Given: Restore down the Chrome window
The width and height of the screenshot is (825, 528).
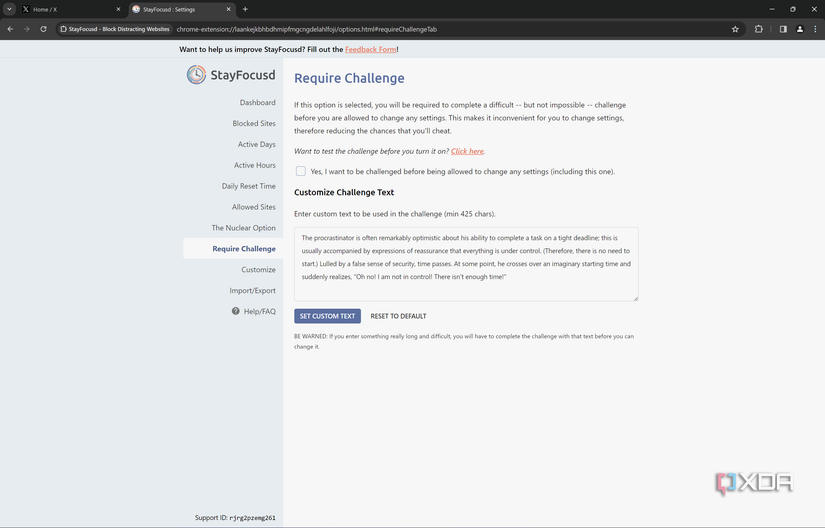Looking at the screenshot, I should (793, 9).
